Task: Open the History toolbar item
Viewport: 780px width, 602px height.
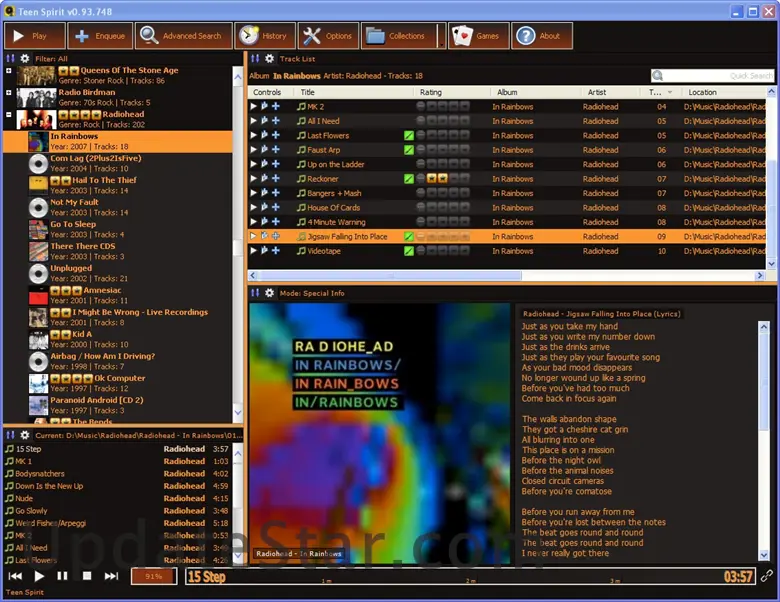Action: pos(263,36)
